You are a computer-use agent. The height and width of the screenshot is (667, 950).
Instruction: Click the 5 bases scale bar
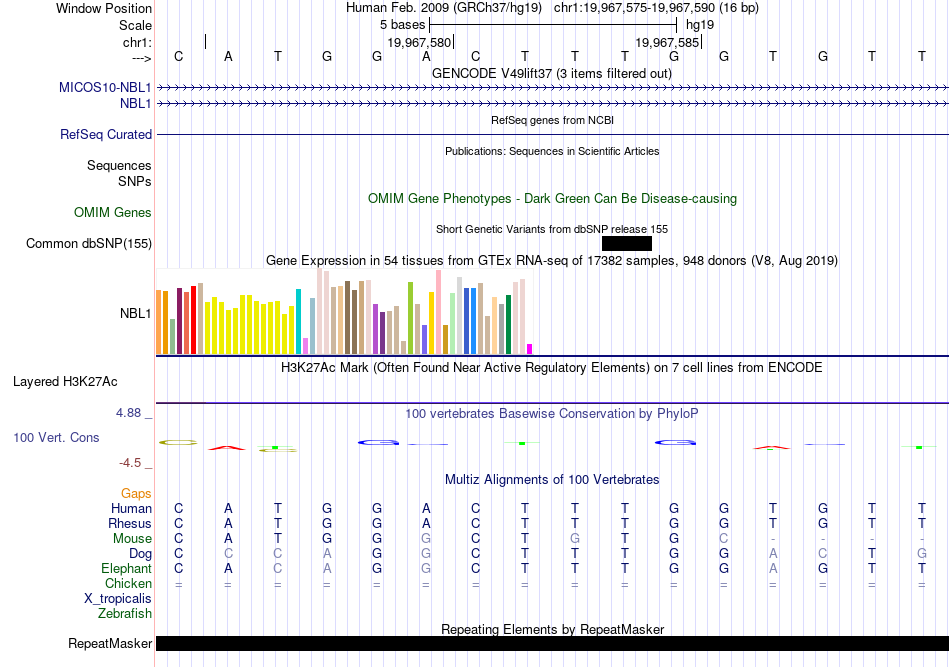pos(553,25)
